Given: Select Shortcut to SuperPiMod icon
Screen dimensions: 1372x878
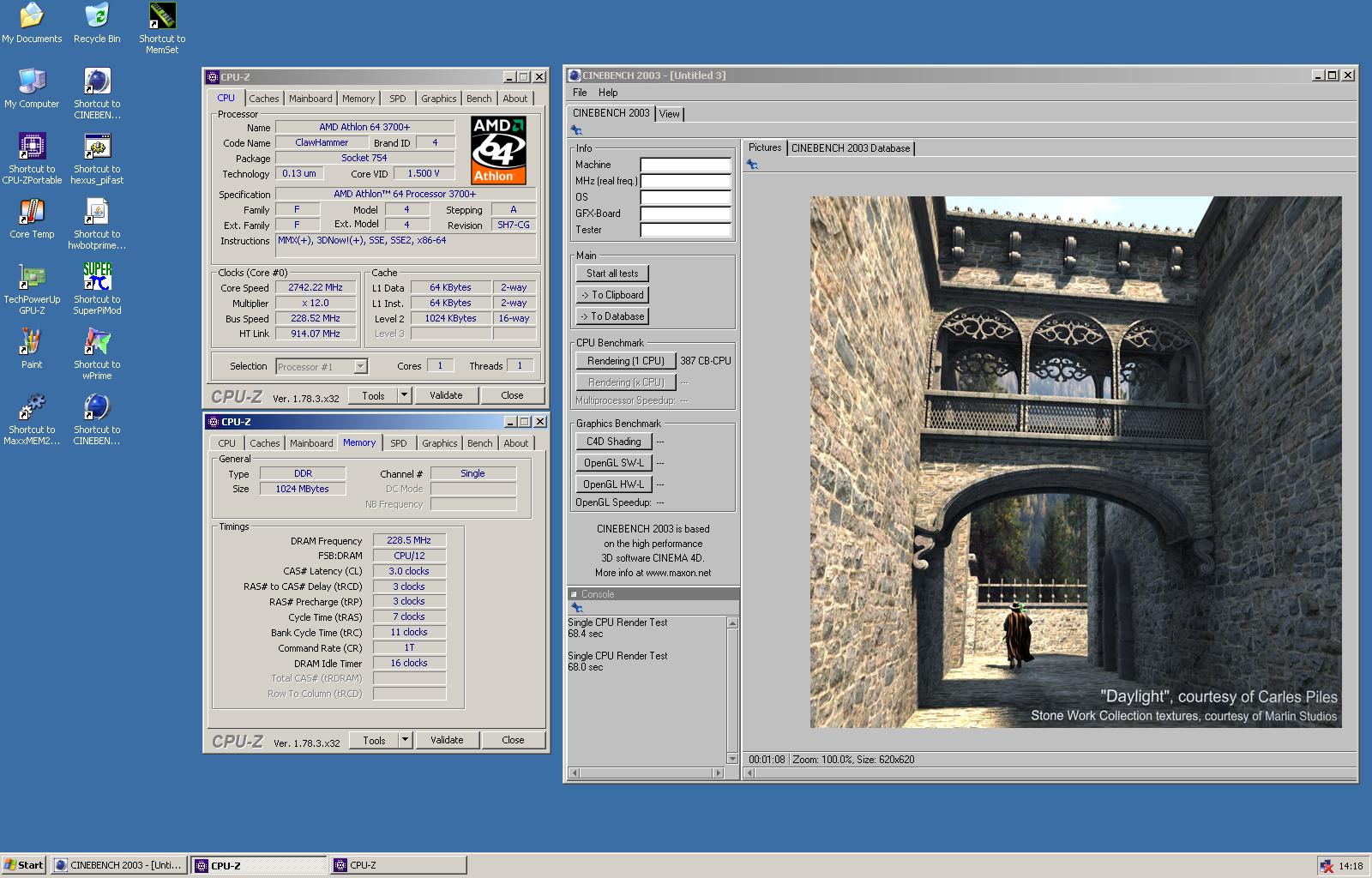Looking at the screenshot, I should 97,289.
